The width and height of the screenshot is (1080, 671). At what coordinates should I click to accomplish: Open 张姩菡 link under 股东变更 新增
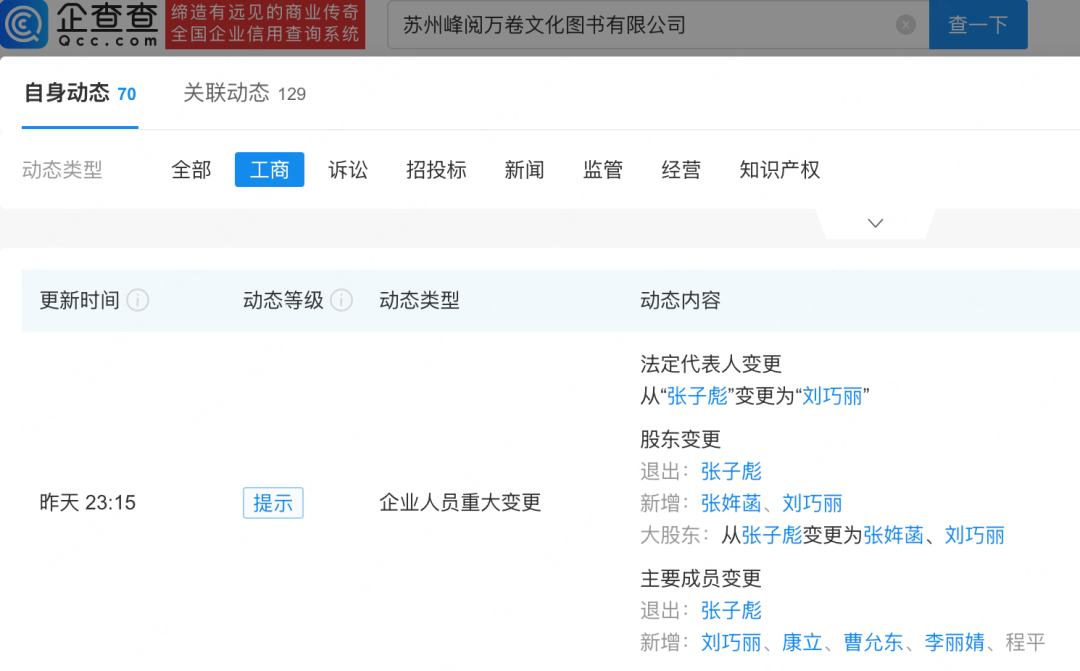(x=731, y=504)
